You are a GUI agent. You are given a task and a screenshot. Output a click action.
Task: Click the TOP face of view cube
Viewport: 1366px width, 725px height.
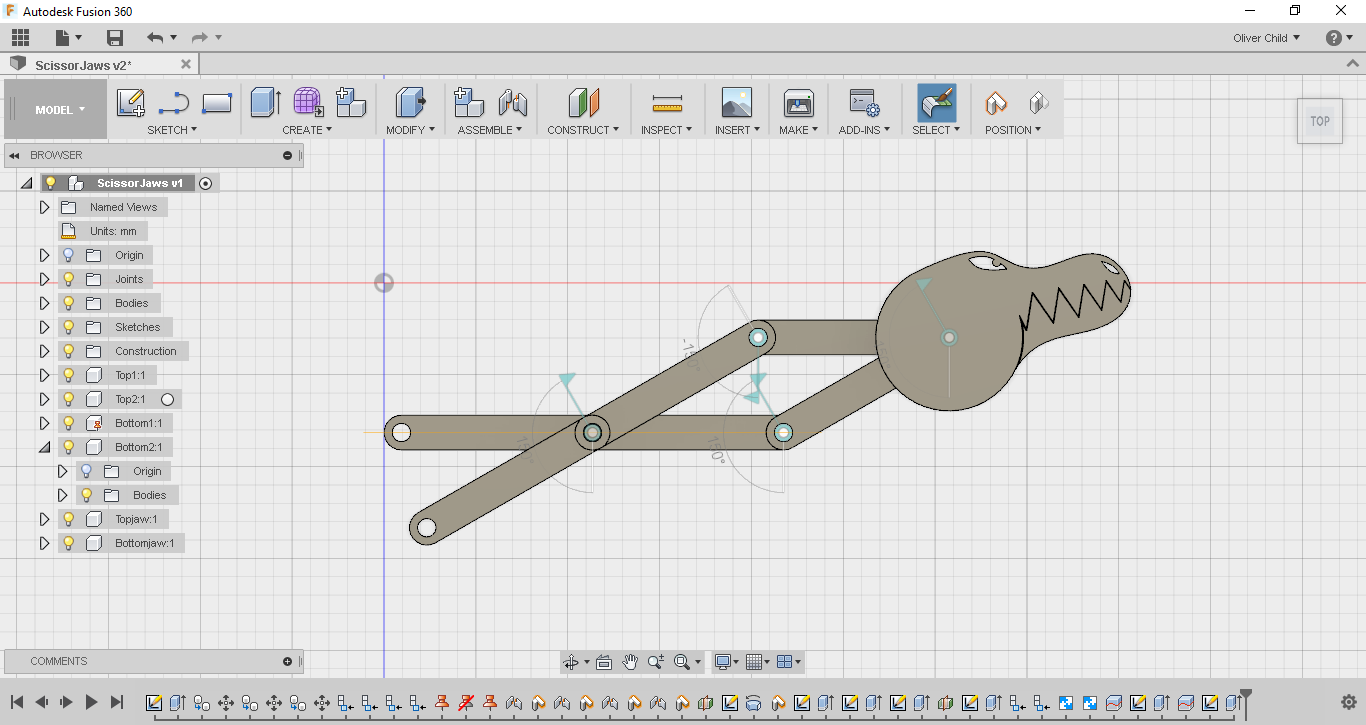click(x=1320, y=121)
